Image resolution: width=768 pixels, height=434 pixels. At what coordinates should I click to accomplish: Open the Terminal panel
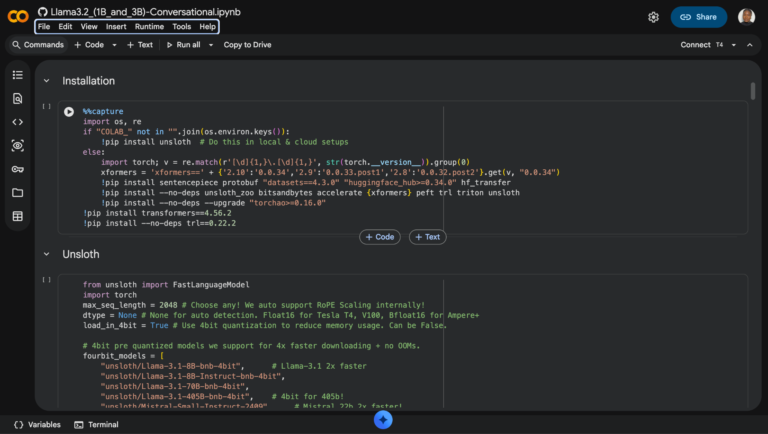pos(96,425)
